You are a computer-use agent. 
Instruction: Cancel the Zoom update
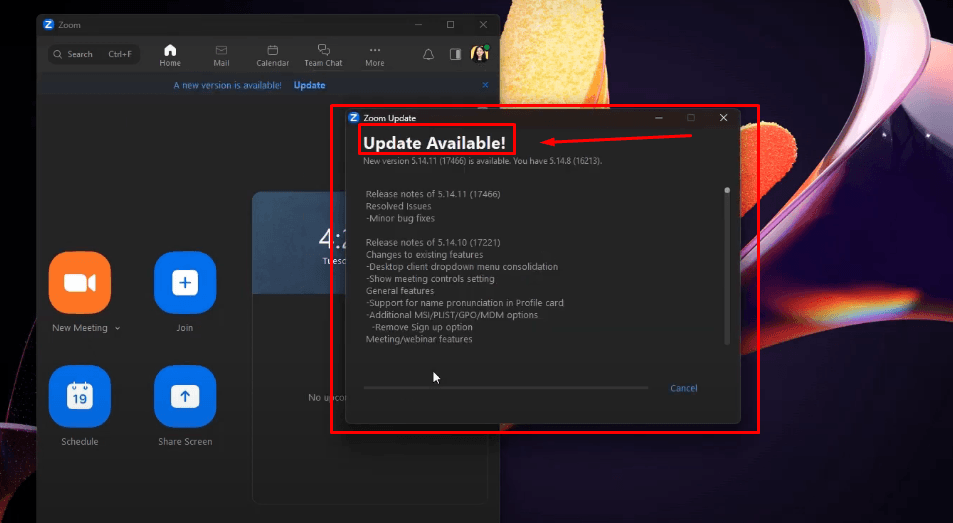pos(684,388)
